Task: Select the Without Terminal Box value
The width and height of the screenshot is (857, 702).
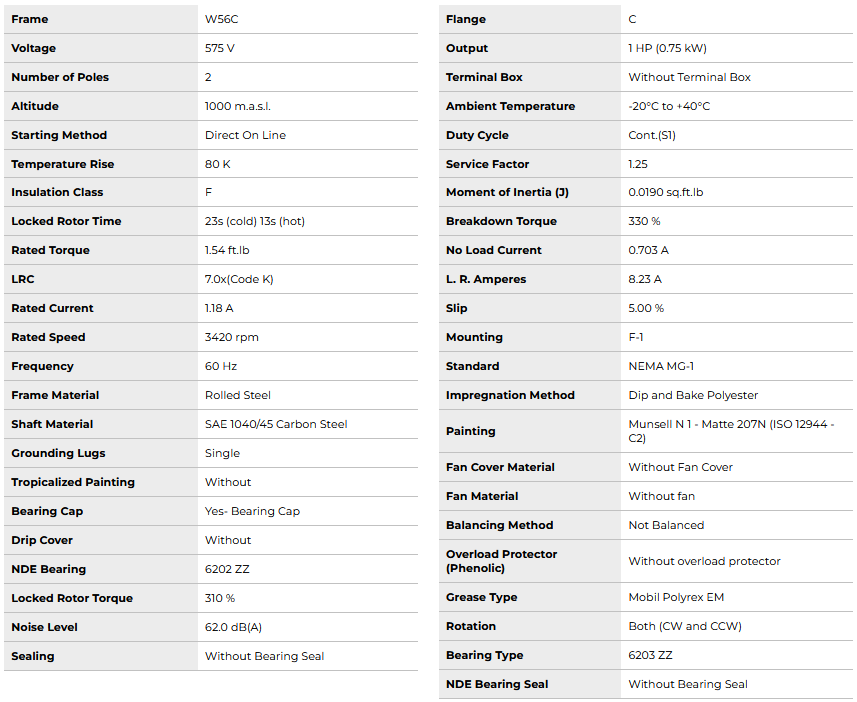Action: point(689,77)
